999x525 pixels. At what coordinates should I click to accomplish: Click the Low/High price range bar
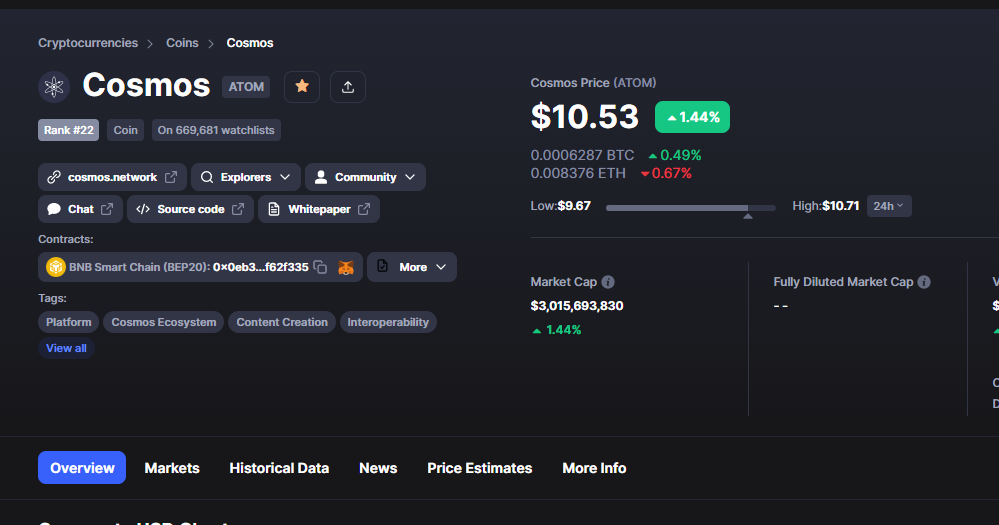[691, 208]
